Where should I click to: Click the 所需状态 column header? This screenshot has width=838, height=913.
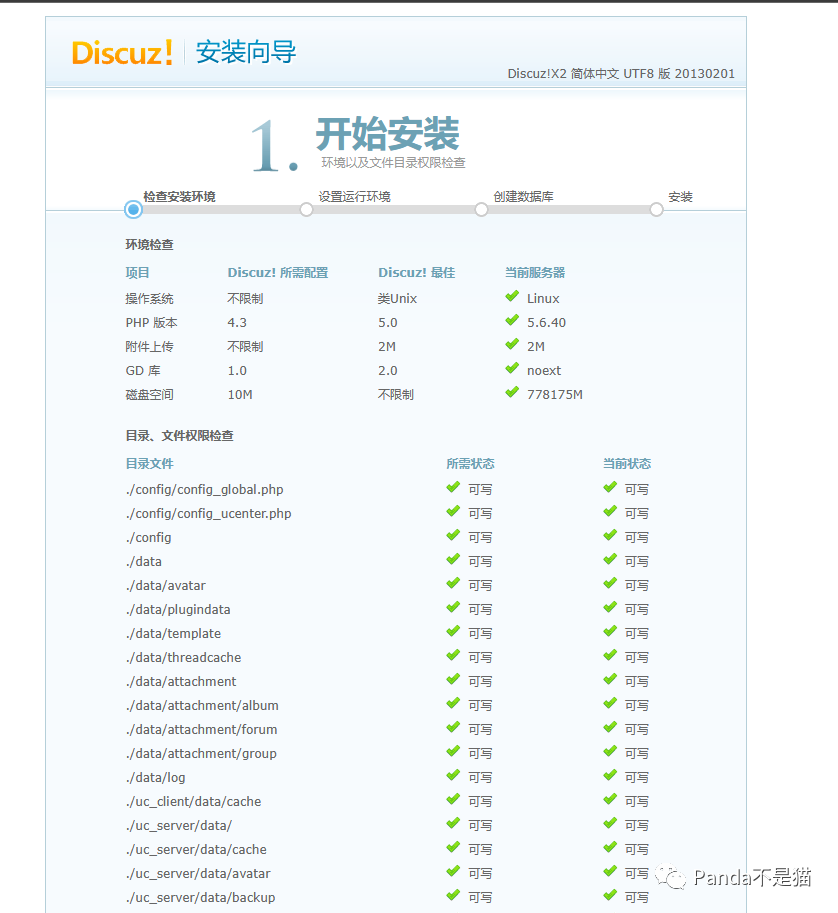pyautogui.click(x=471, y=463)
